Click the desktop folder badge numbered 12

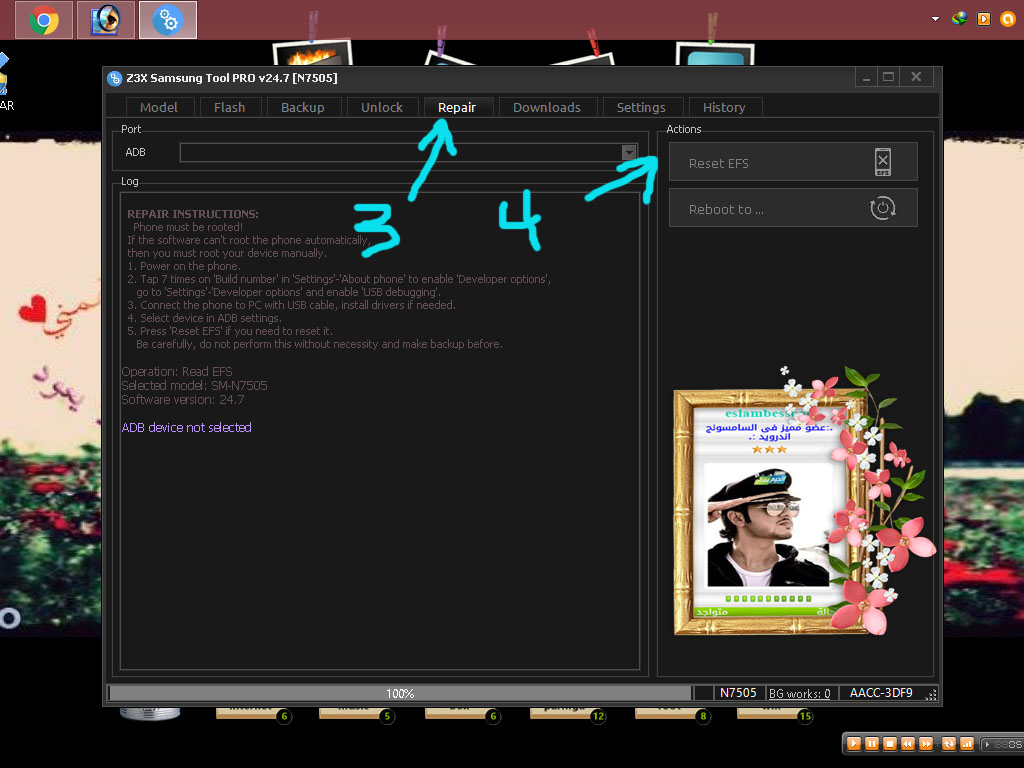(x=598, y=716)
